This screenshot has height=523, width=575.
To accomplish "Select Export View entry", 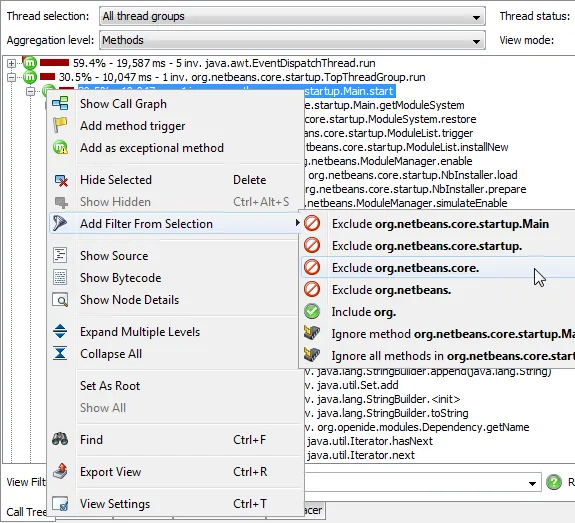I will pyautogui.click(x=175, y=472).
